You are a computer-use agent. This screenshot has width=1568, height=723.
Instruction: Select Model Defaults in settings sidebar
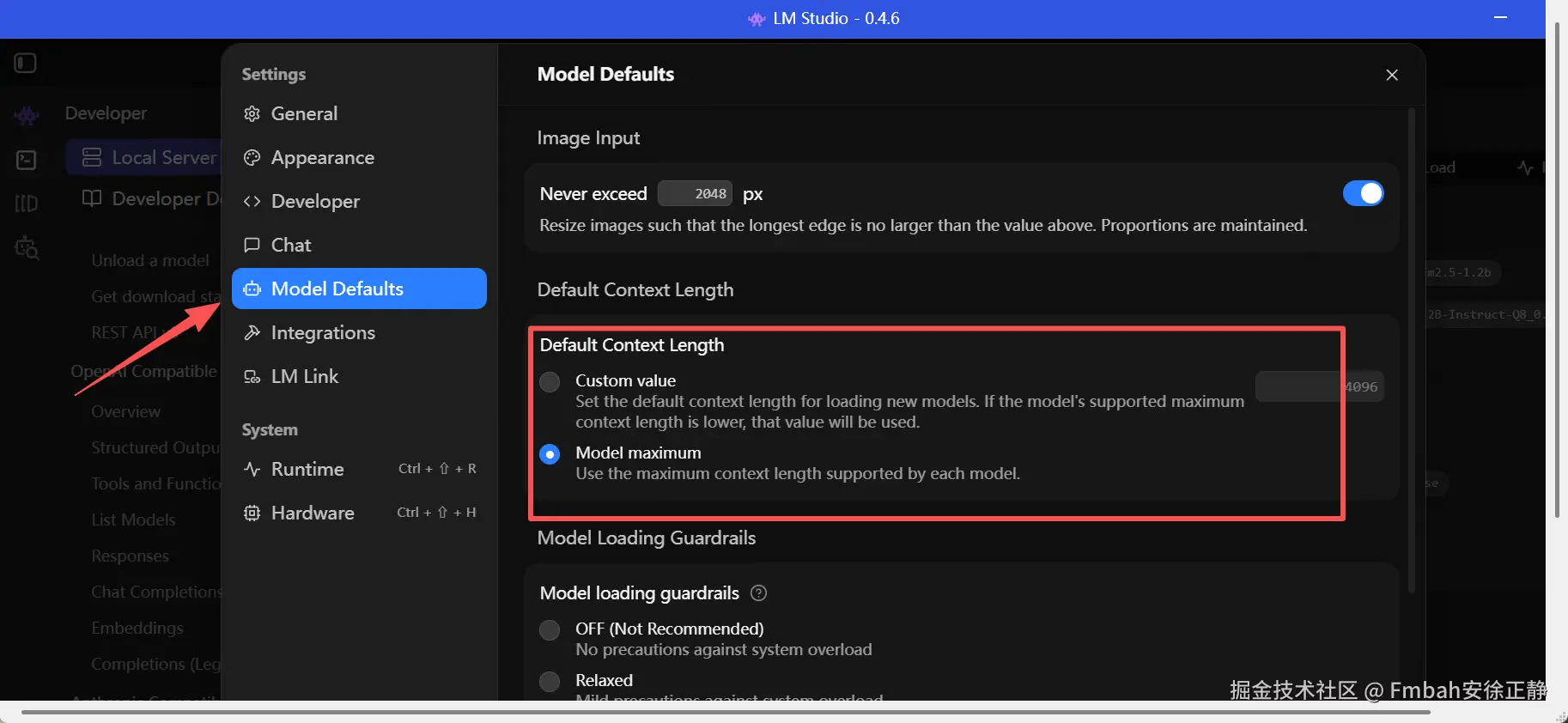pyautogui.click(x=359, y=289)
